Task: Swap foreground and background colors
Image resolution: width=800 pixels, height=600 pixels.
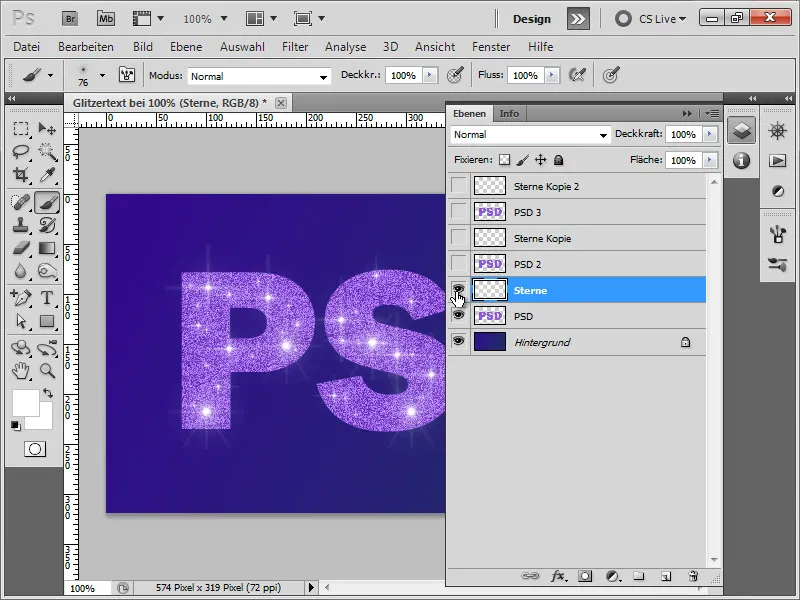Action: click(x=48, y=393)
